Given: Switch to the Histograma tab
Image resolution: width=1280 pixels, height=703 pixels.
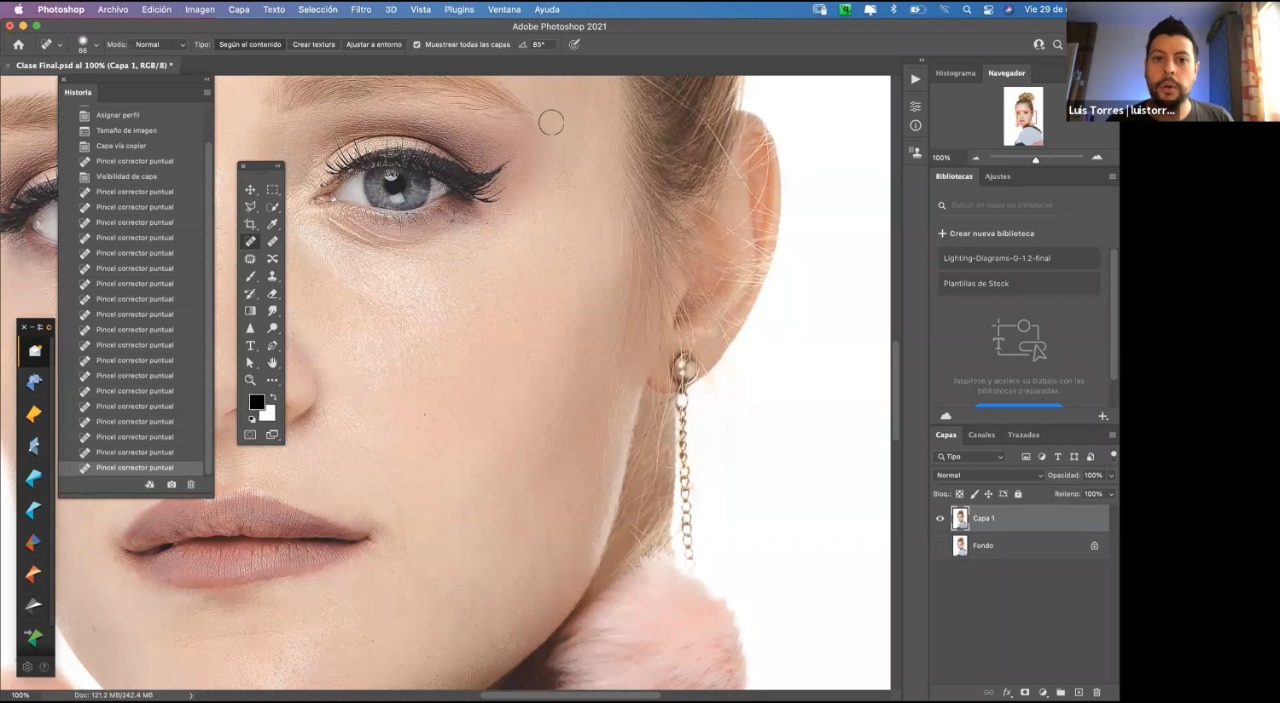Looking at the screenshot, I should [955, 73].
